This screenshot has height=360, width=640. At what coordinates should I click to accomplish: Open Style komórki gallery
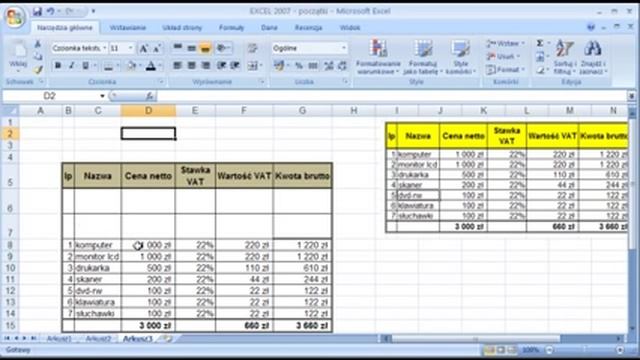(x=460, y=57)
